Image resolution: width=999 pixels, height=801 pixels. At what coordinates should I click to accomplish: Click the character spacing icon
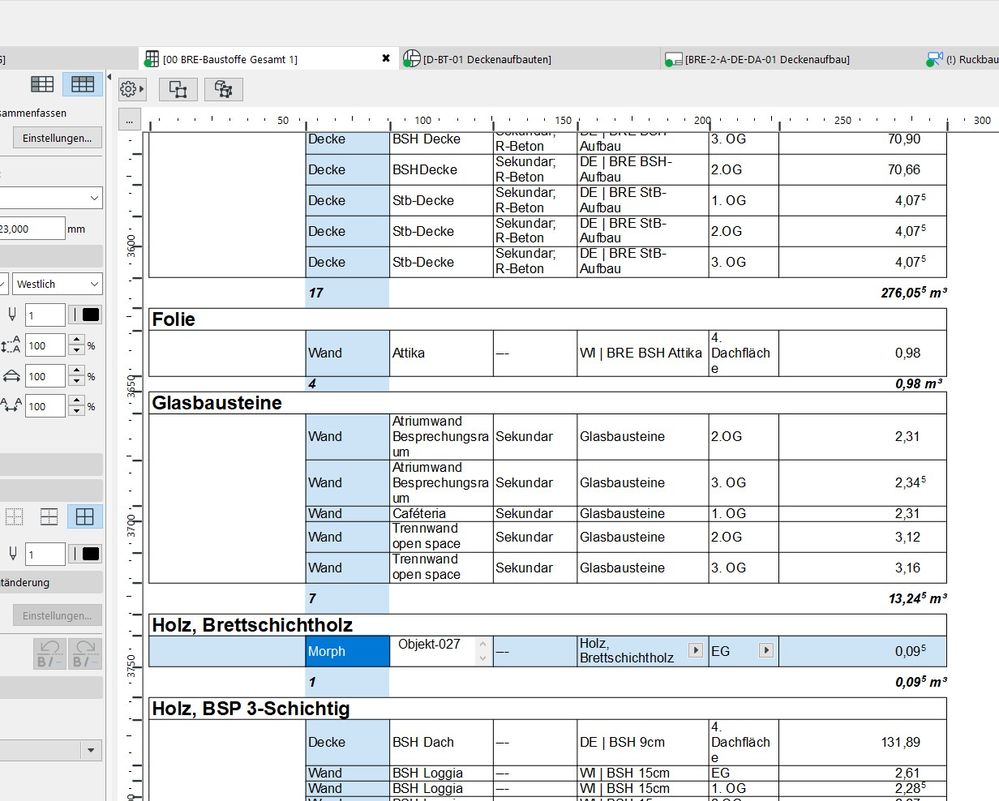point(11,405)
